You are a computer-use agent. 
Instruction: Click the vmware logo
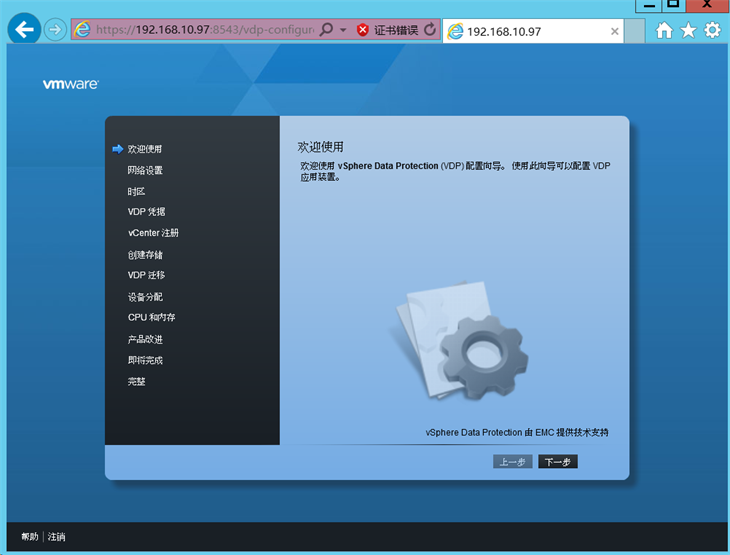(x=71, y=84)
